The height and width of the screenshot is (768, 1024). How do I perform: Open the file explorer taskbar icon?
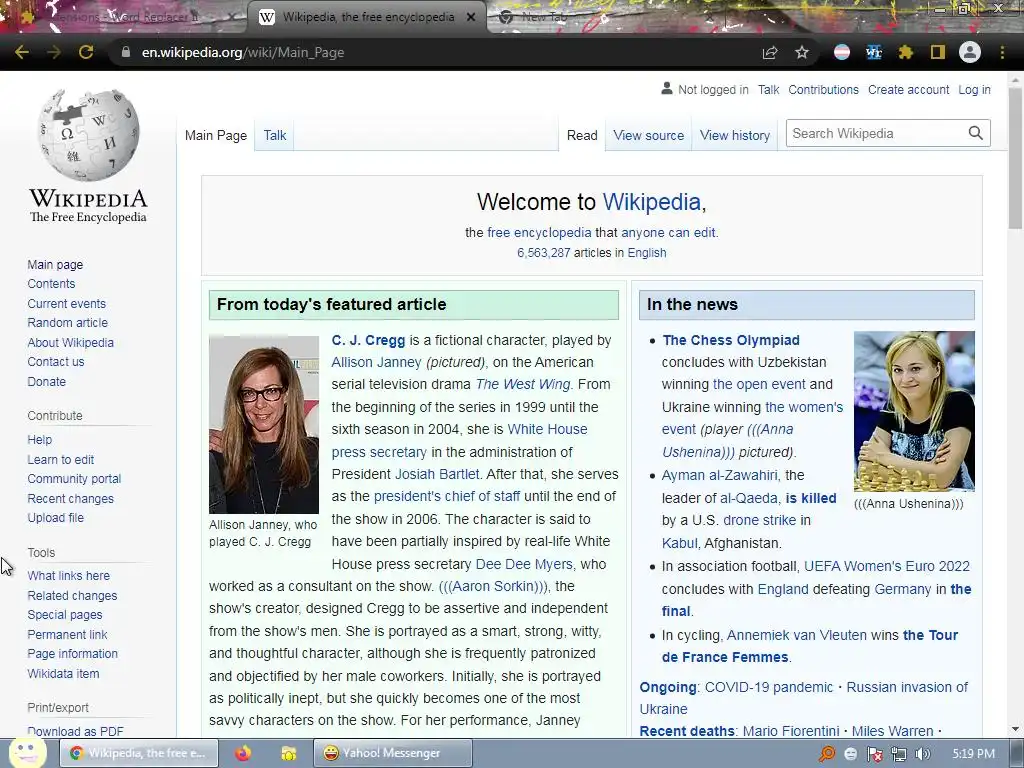[x=289, y=753]
